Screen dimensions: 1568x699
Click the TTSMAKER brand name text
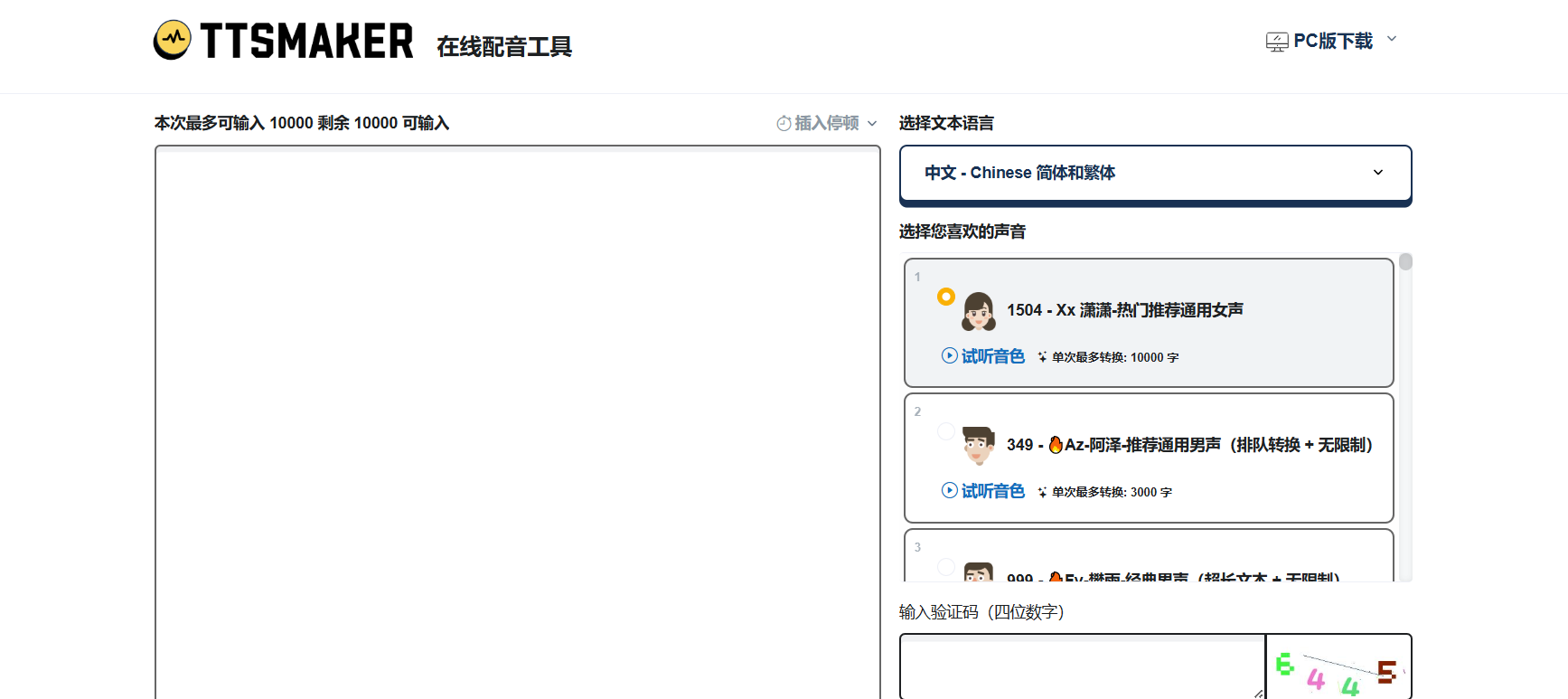click(307, 41)
